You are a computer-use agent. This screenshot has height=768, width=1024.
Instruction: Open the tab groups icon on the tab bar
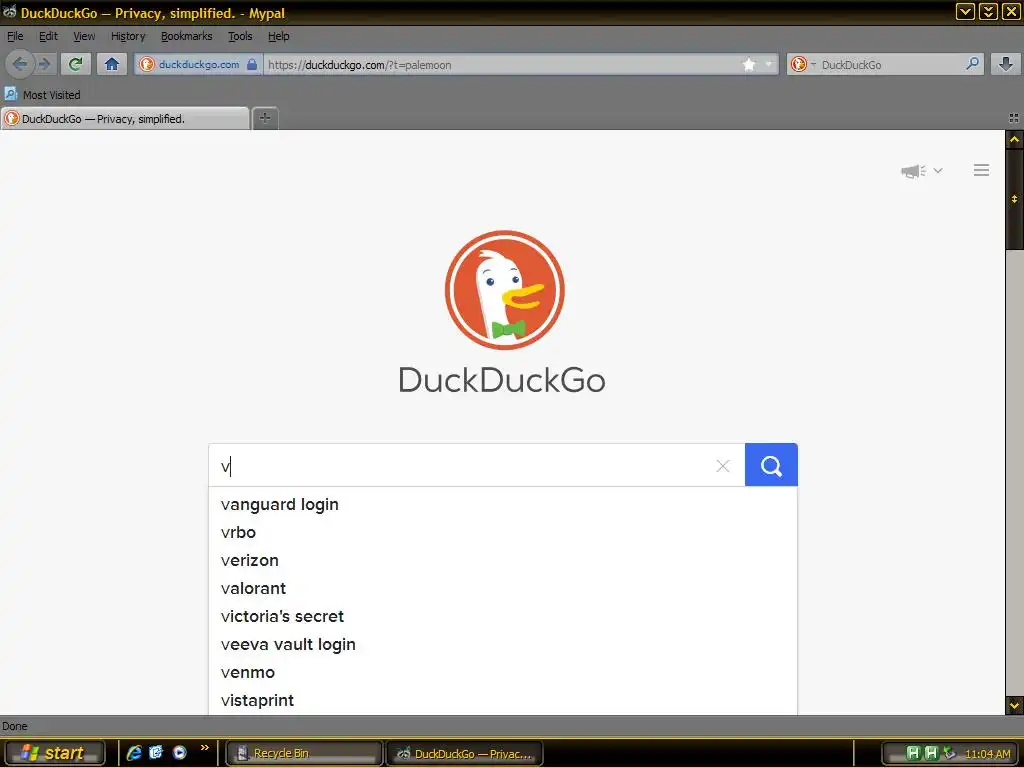tap(1014, 118)
